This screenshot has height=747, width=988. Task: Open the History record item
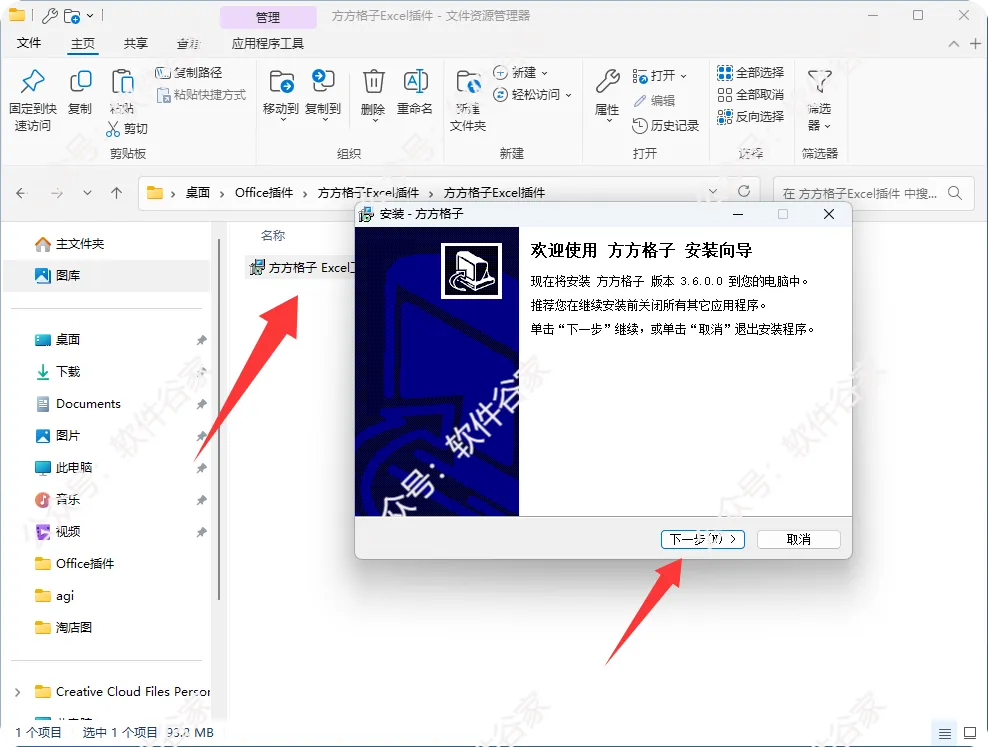tap(665, 125)
